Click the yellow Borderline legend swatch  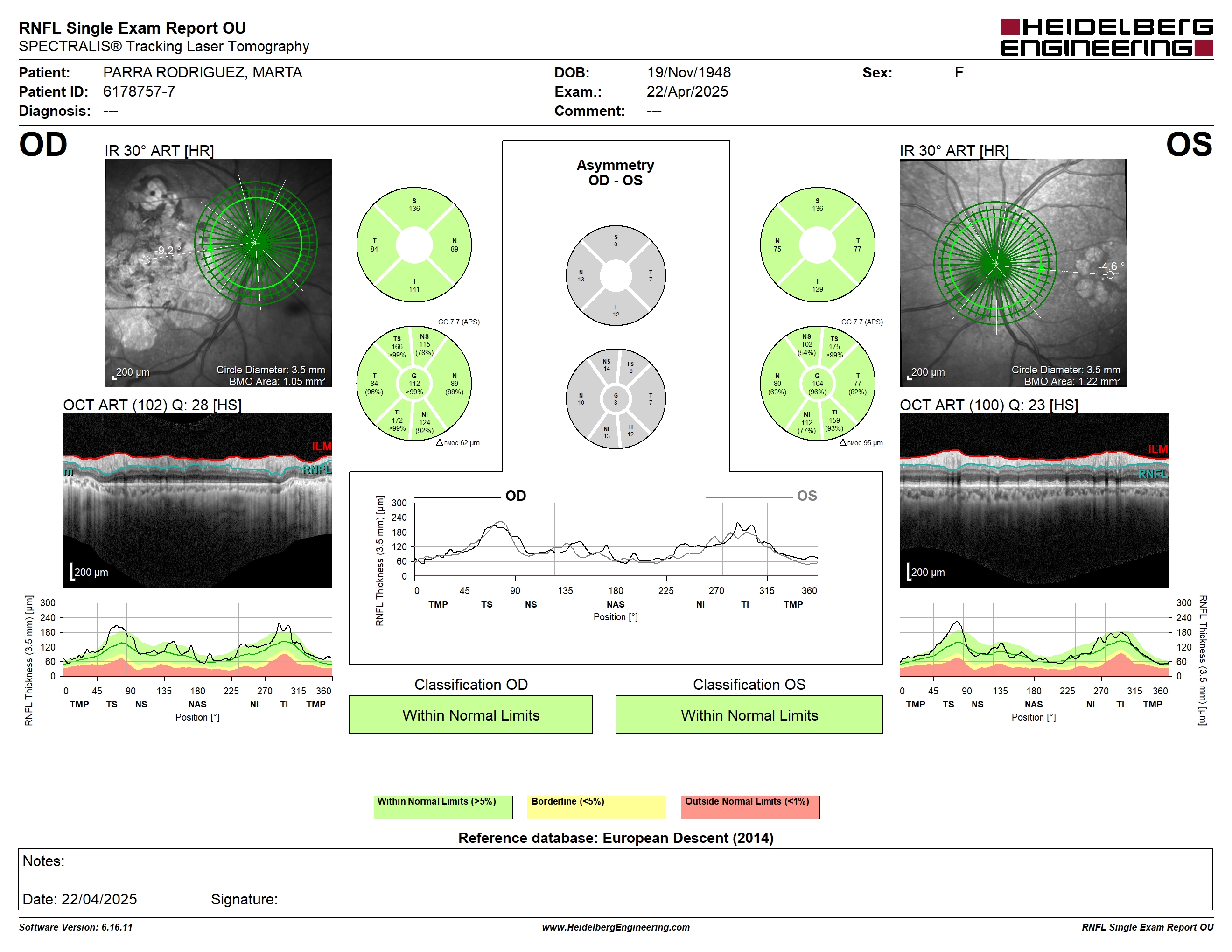tap(596, 807)
